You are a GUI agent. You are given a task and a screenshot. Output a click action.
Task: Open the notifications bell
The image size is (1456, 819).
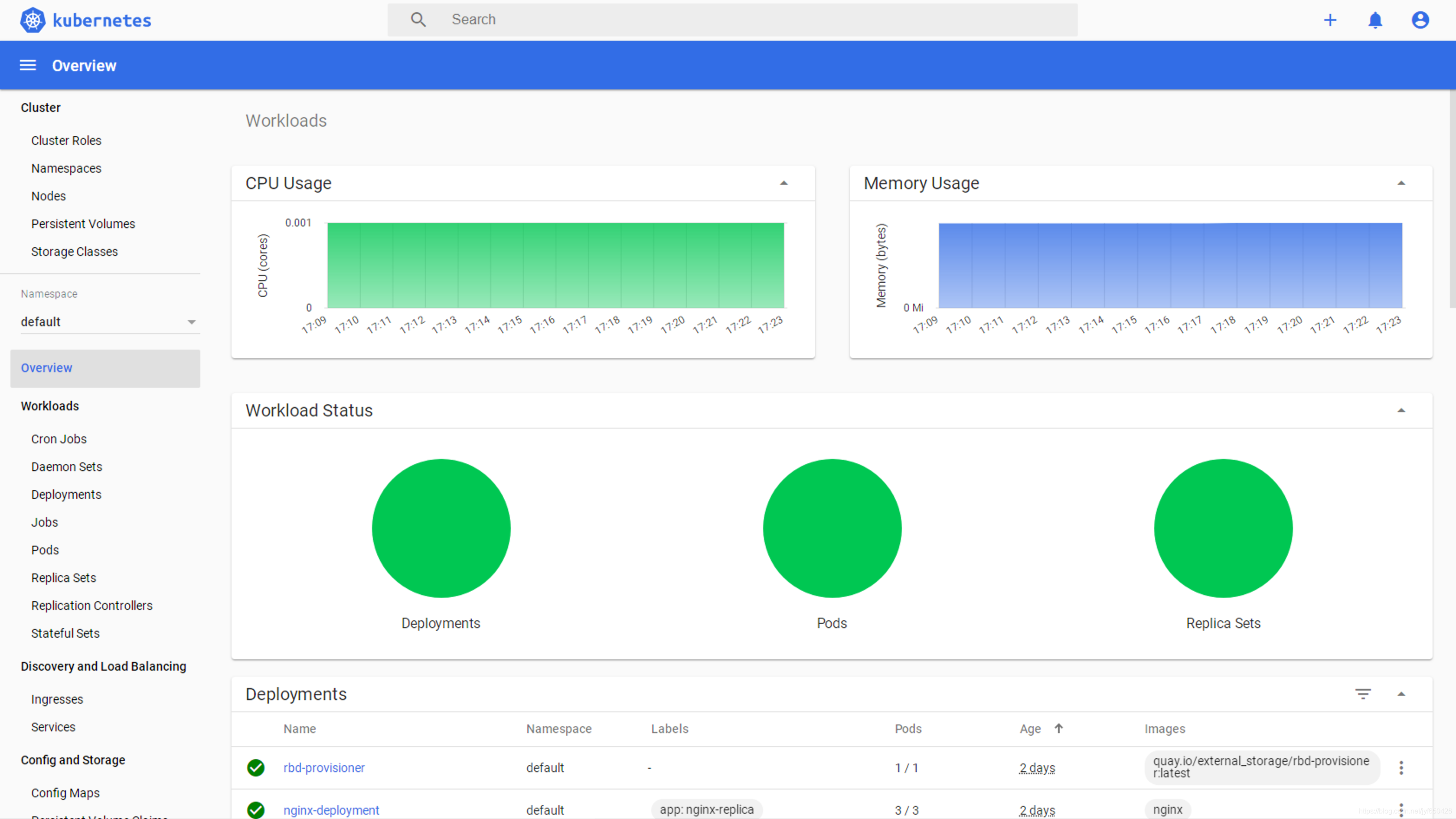1374,20
